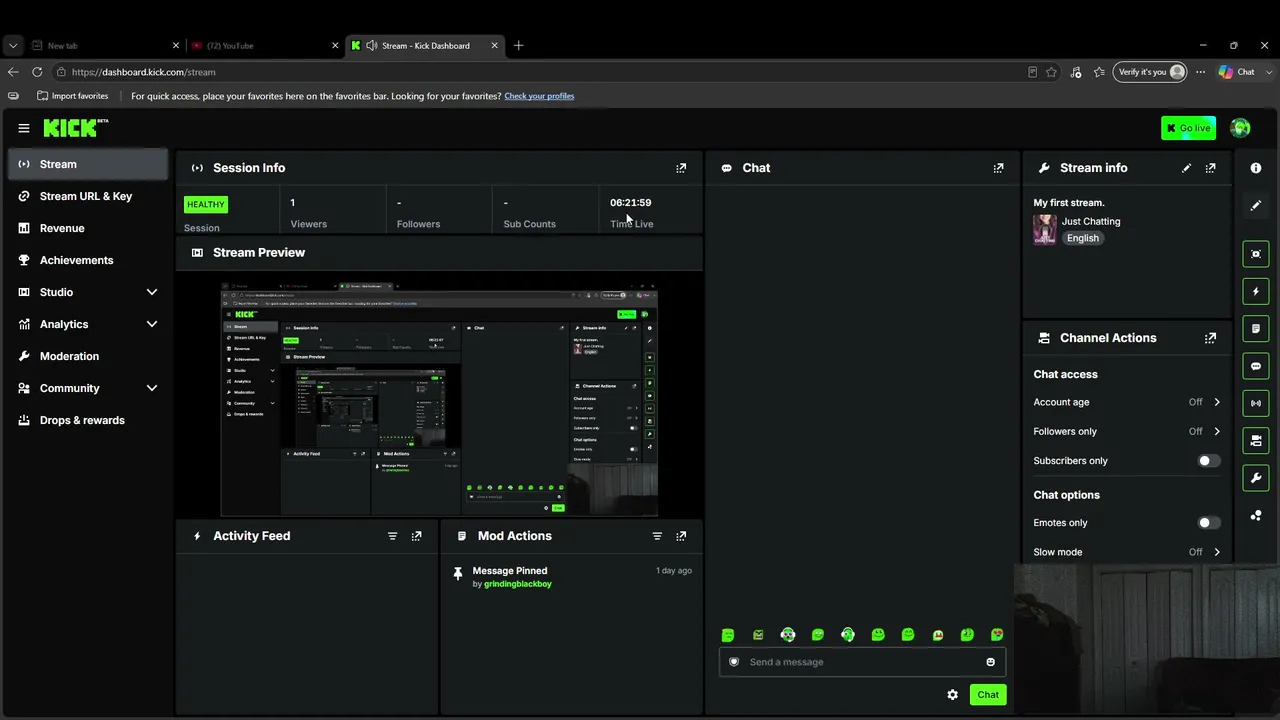Image resolution: width=1280 pixels, height=720 pixels.
Task: Go back in browser
Action: point(13,72)
